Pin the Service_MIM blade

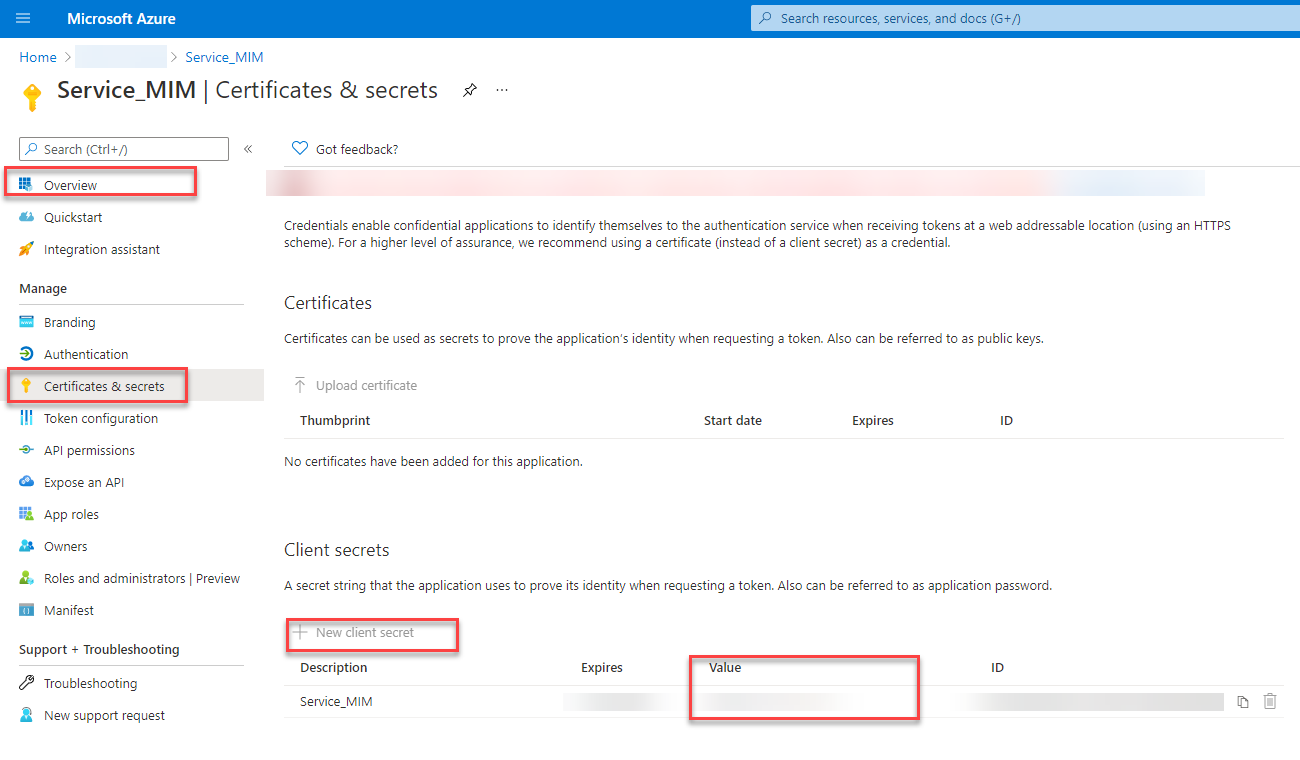(469, 90)
